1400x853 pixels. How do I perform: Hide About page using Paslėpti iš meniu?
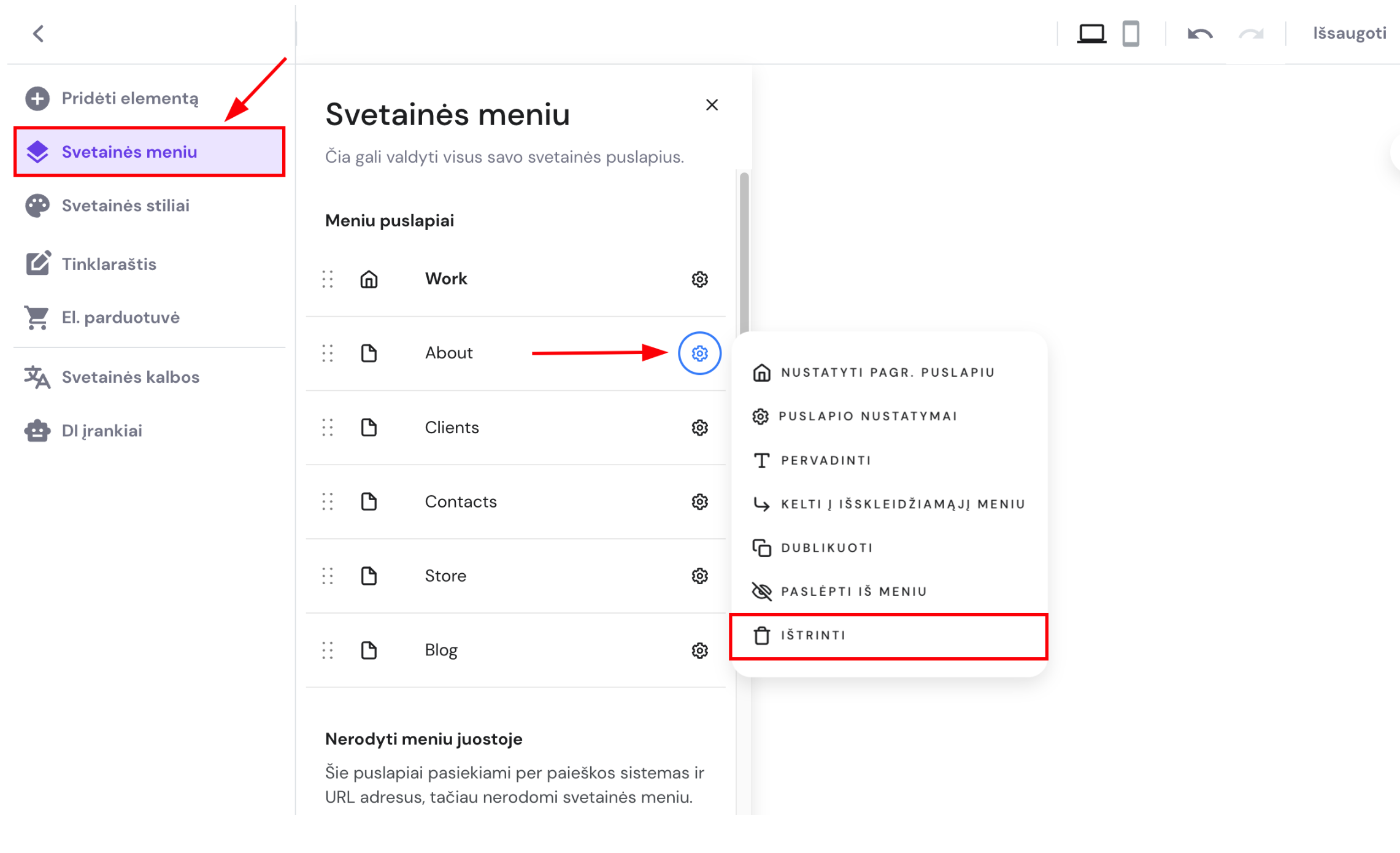coord(853,591)
